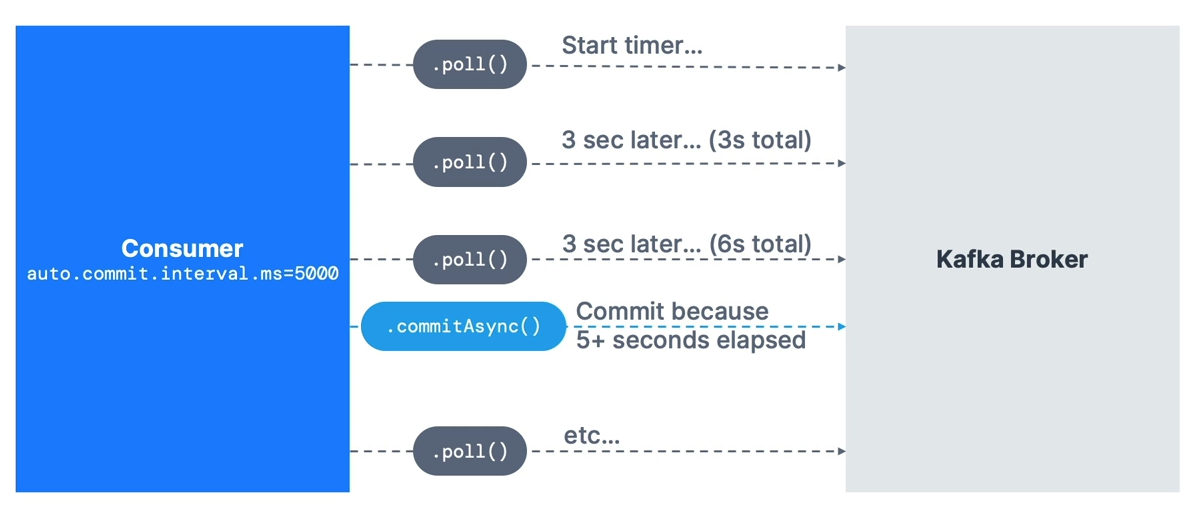
Task: Click the .poll() pill beside Start timer
Action: pos(469,66)
